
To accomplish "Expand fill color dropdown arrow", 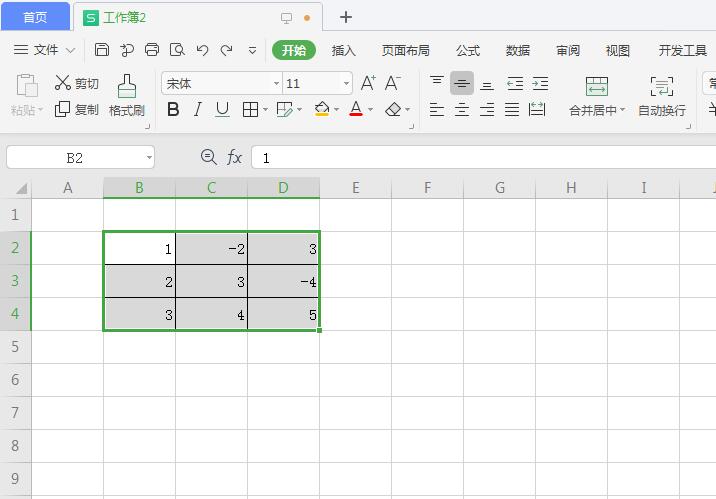I will [x=337, y=110].
